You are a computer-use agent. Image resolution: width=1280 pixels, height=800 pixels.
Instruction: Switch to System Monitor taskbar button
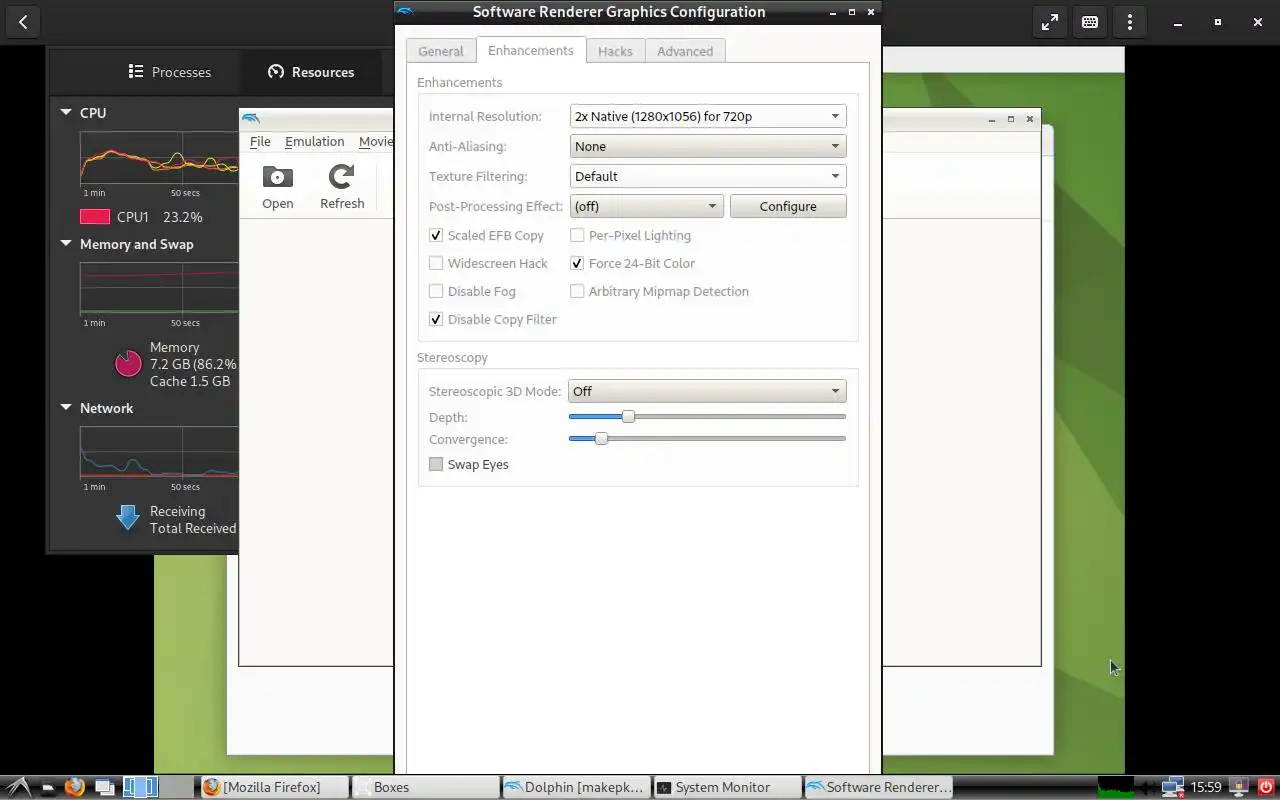pos(727,787)
